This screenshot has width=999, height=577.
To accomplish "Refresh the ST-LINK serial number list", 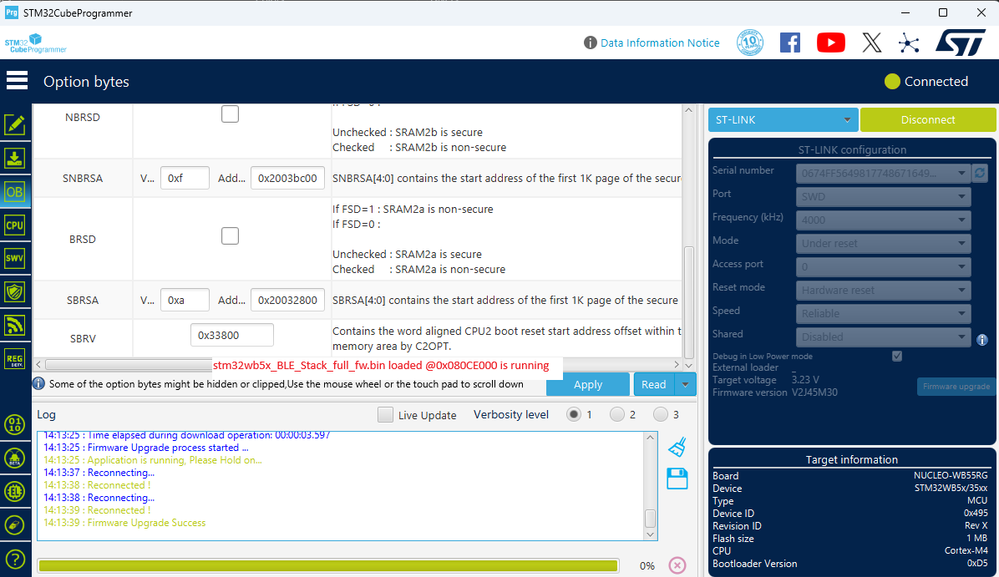I will tap(980, 173).
